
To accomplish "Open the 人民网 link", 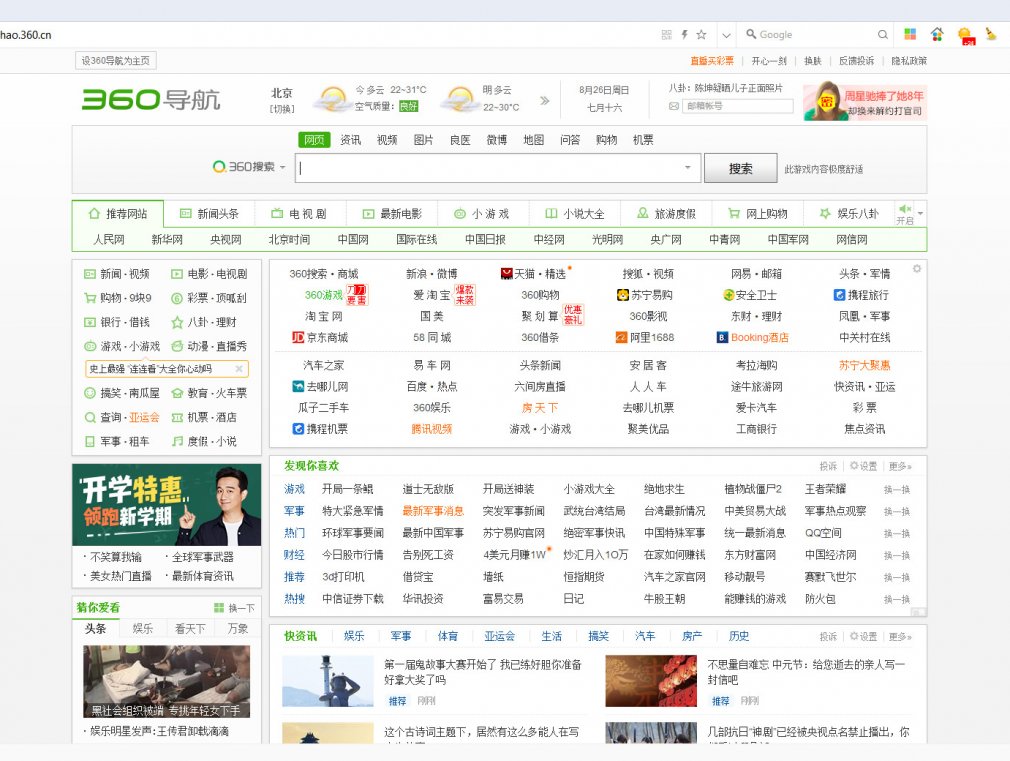I will click(109, 240).
